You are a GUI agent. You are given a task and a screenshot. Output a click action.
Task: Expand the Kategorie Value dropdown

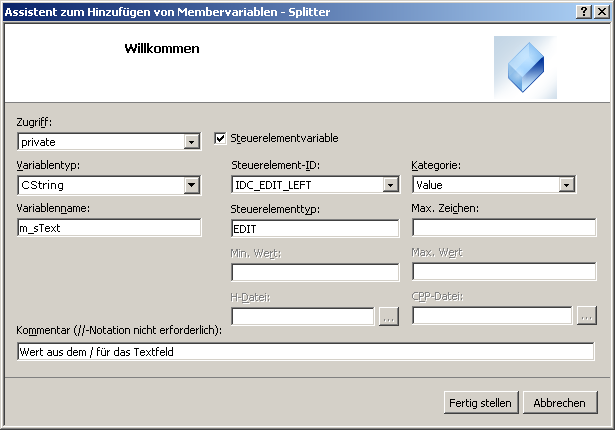[x=566, y=185]
